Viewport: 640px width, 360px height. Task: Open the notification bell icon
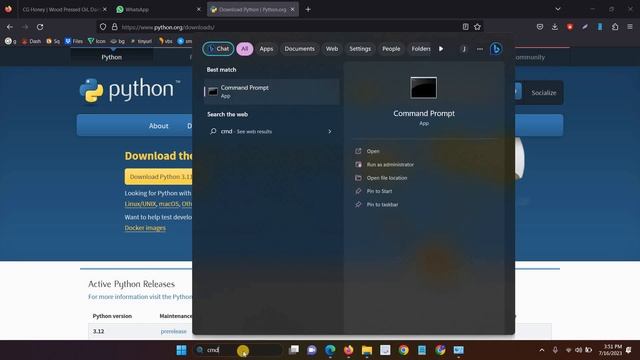point(629,350)
